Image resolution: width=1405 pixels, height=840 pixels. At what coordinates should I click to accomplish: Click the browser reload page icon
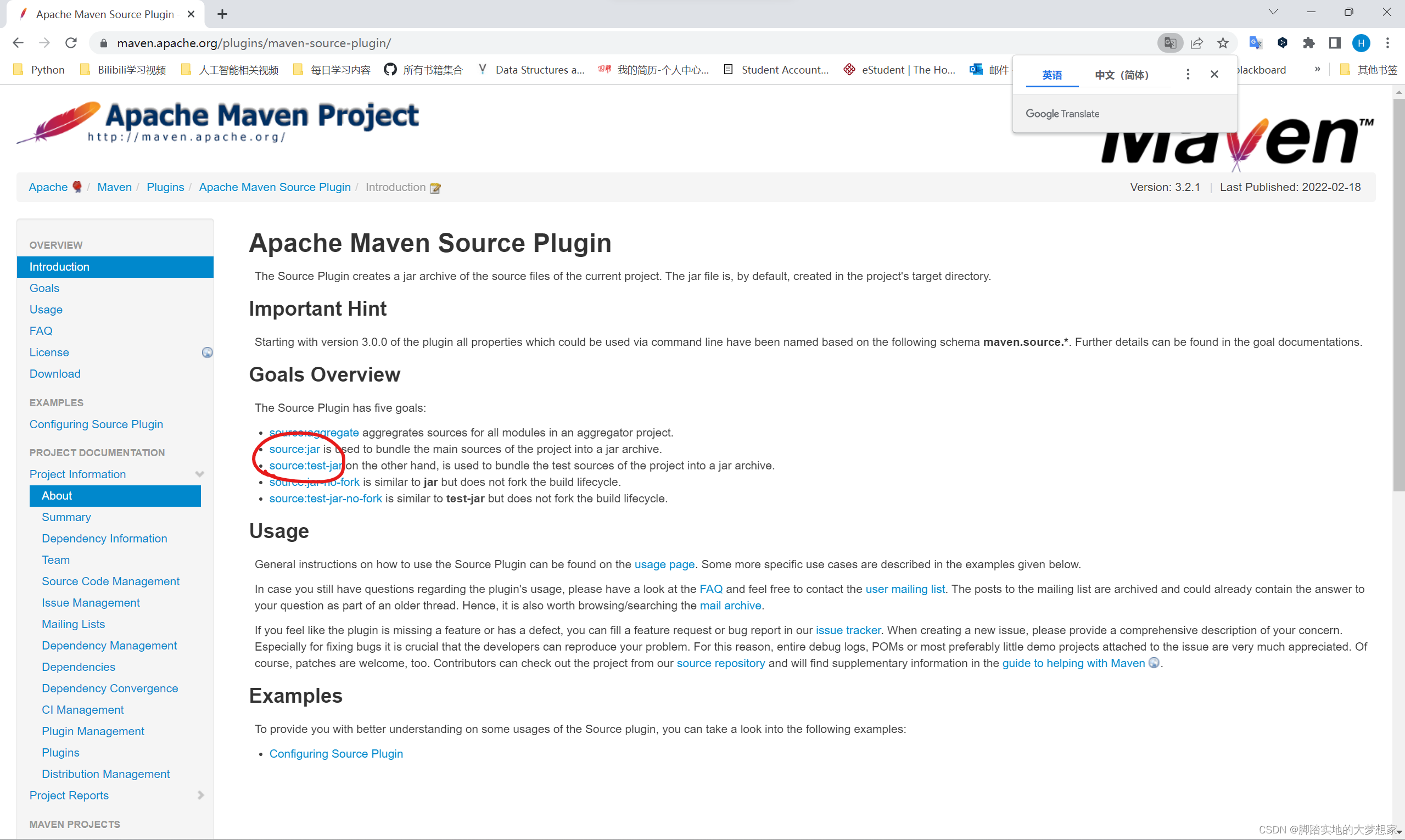(71, 43)
